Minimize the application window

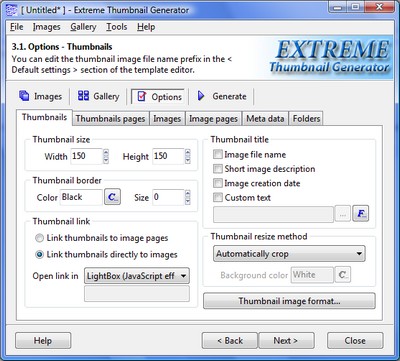338,7
